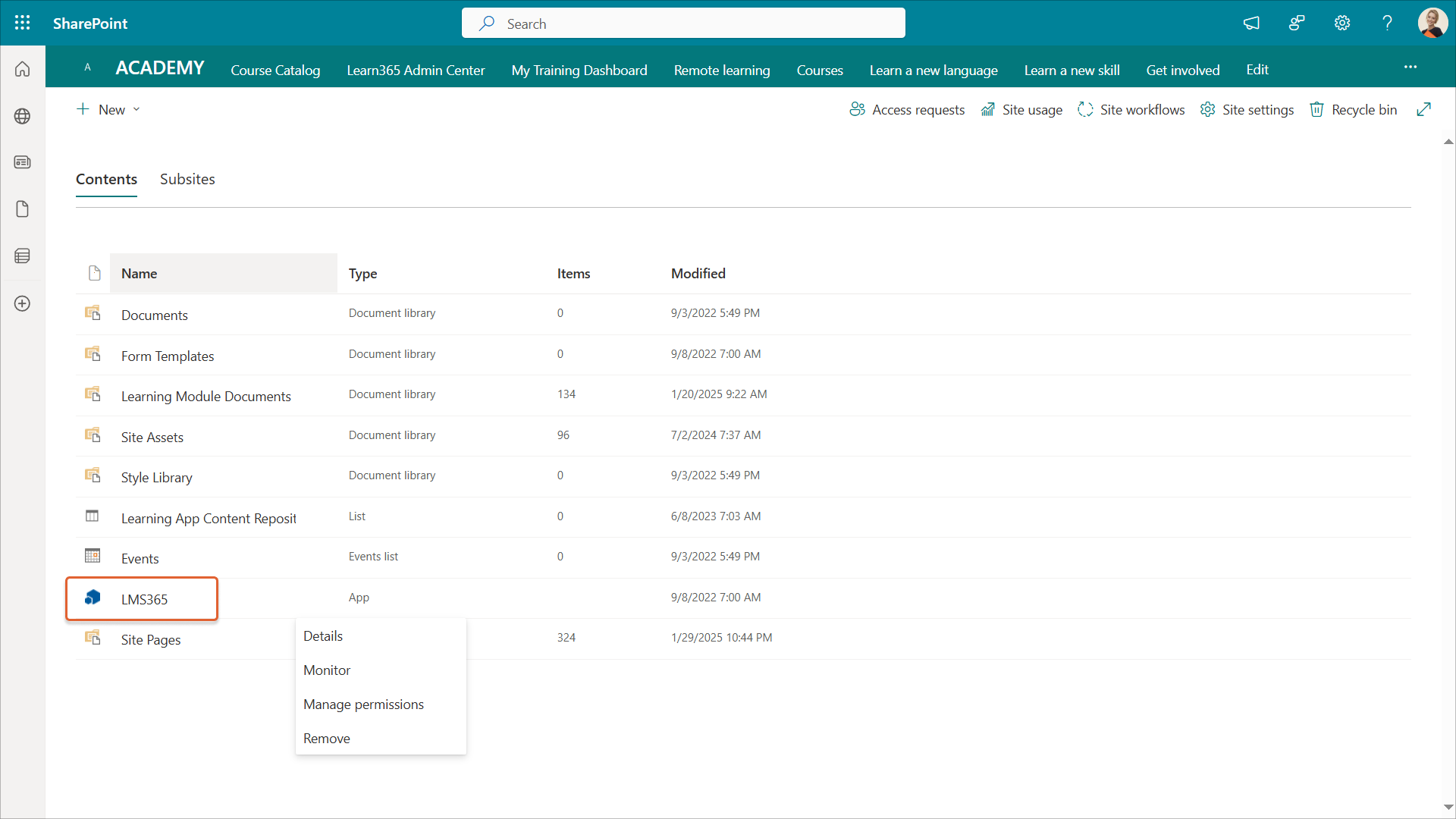1456x819 pixels.
Task: Open Learn a new skill link
Action: (x=1072, y=70)
